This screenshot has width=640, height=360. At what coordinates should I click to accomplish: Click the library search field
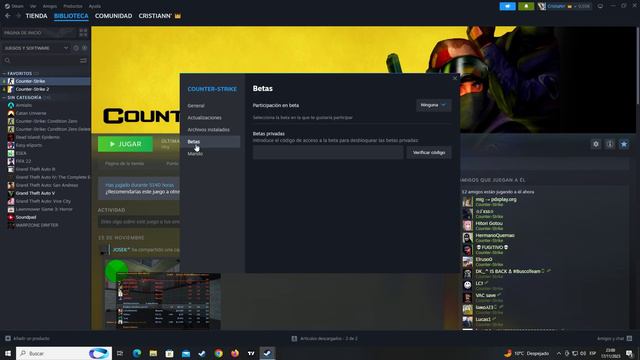tap(41, 60)
